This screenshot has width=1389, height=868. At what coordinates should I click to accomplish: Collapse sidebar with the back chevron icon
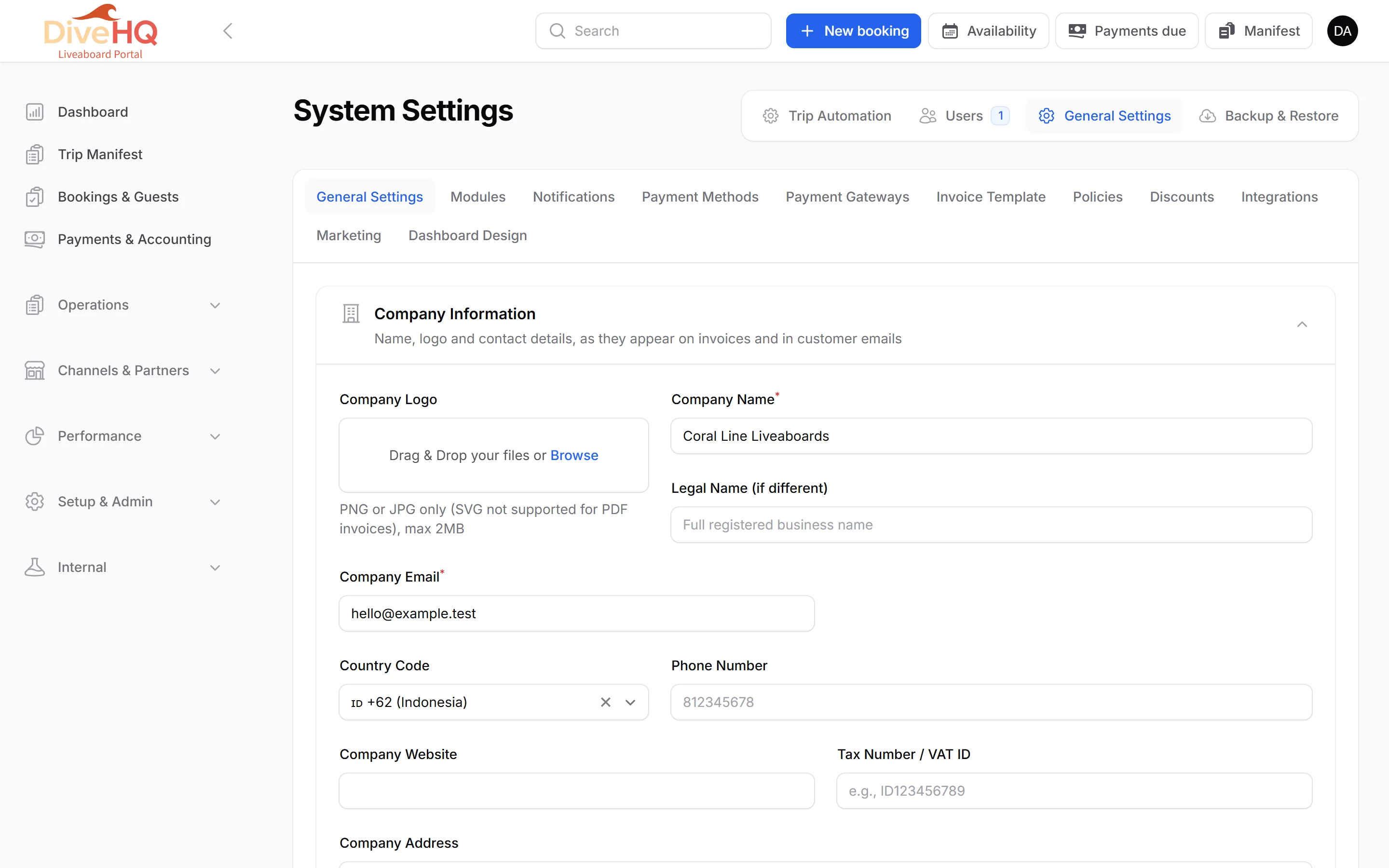[228, 31]
